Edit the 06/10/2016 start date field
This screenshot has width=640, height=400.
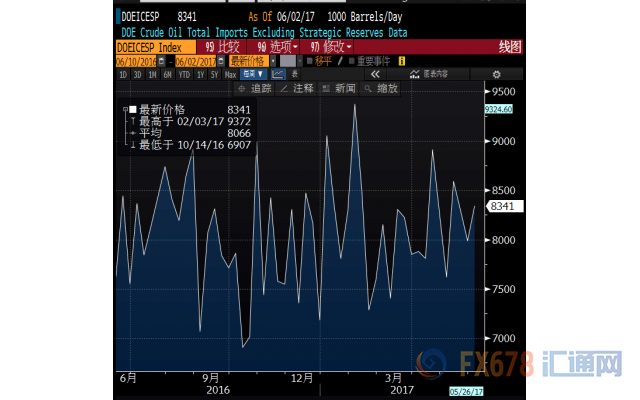click(136, 62)
